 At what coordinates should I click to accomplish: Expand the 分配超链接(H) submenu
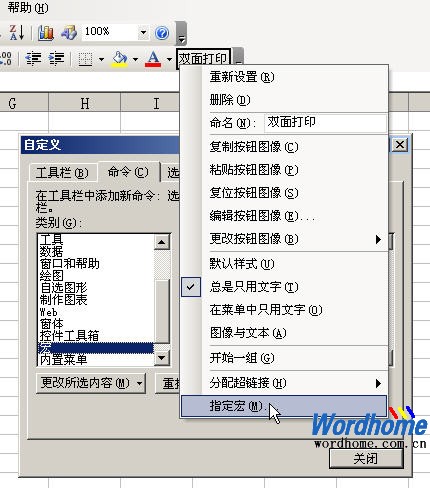click(x=285, y=383)
